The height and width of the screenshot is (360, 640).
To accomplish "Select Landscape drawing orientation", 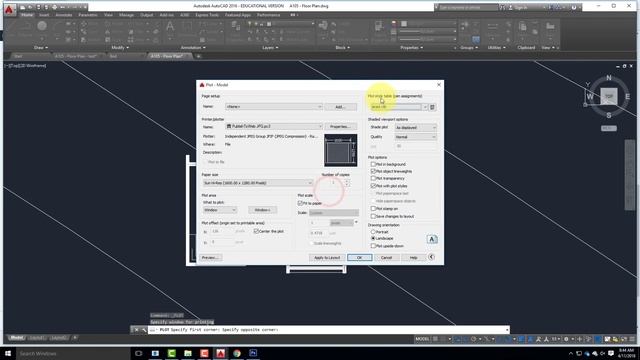I will 373,238.
